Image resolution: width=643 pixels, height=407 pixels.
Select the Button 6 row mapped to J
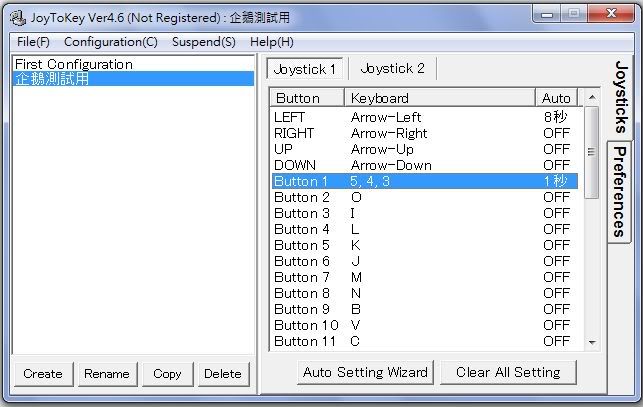[425, 261]
